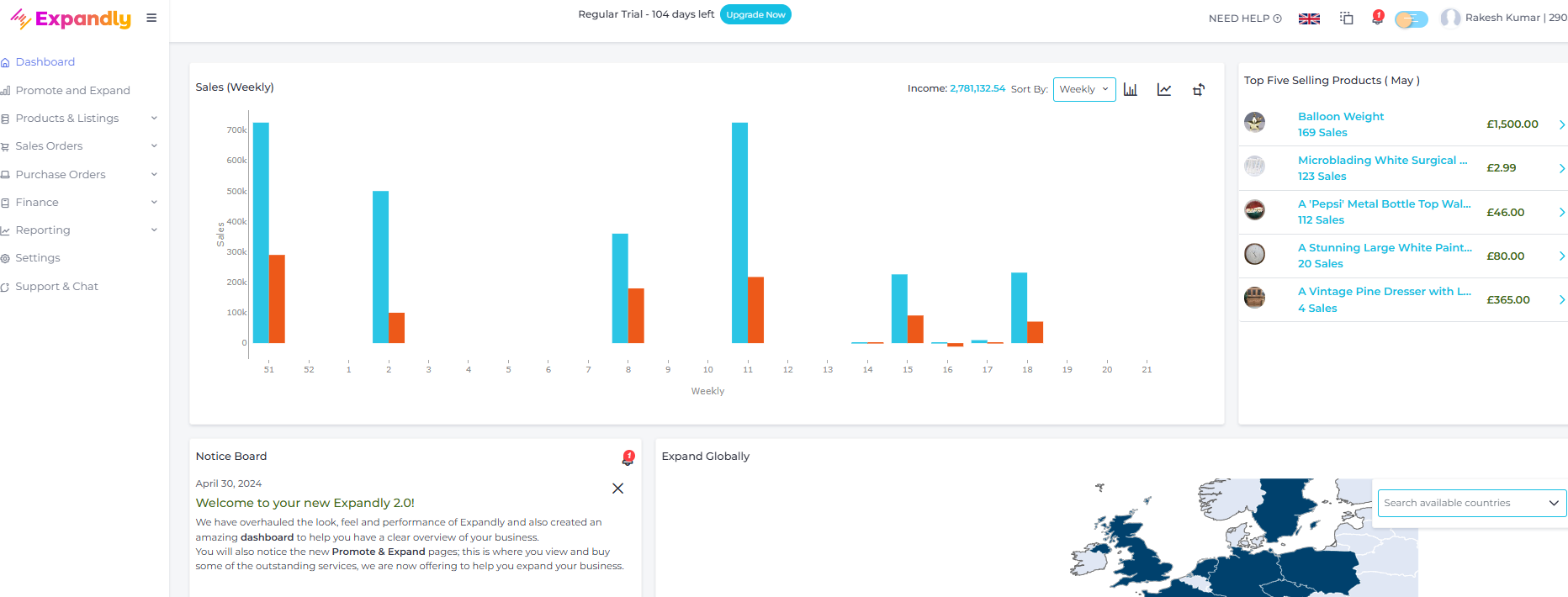Click the Pepsi bottle top product thumbnail
The height and width of the screenshot is (597, 1568).
(1254, 210)
